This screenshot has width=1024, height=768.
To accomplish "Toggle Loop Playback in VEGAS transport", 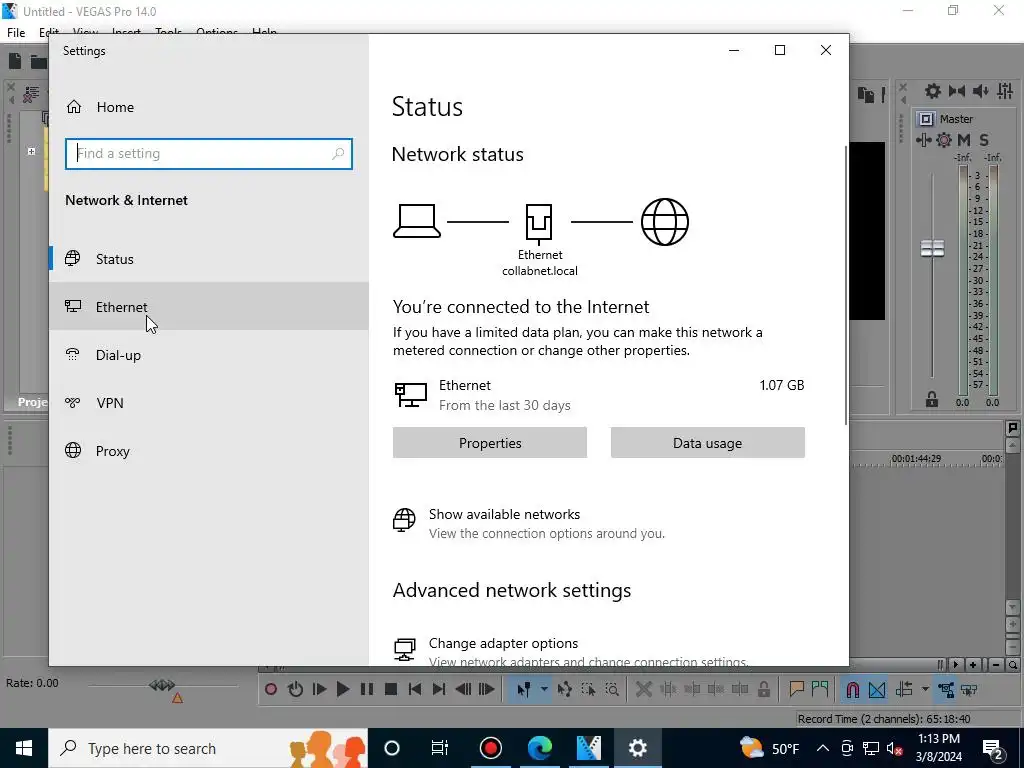I will 295,689.
